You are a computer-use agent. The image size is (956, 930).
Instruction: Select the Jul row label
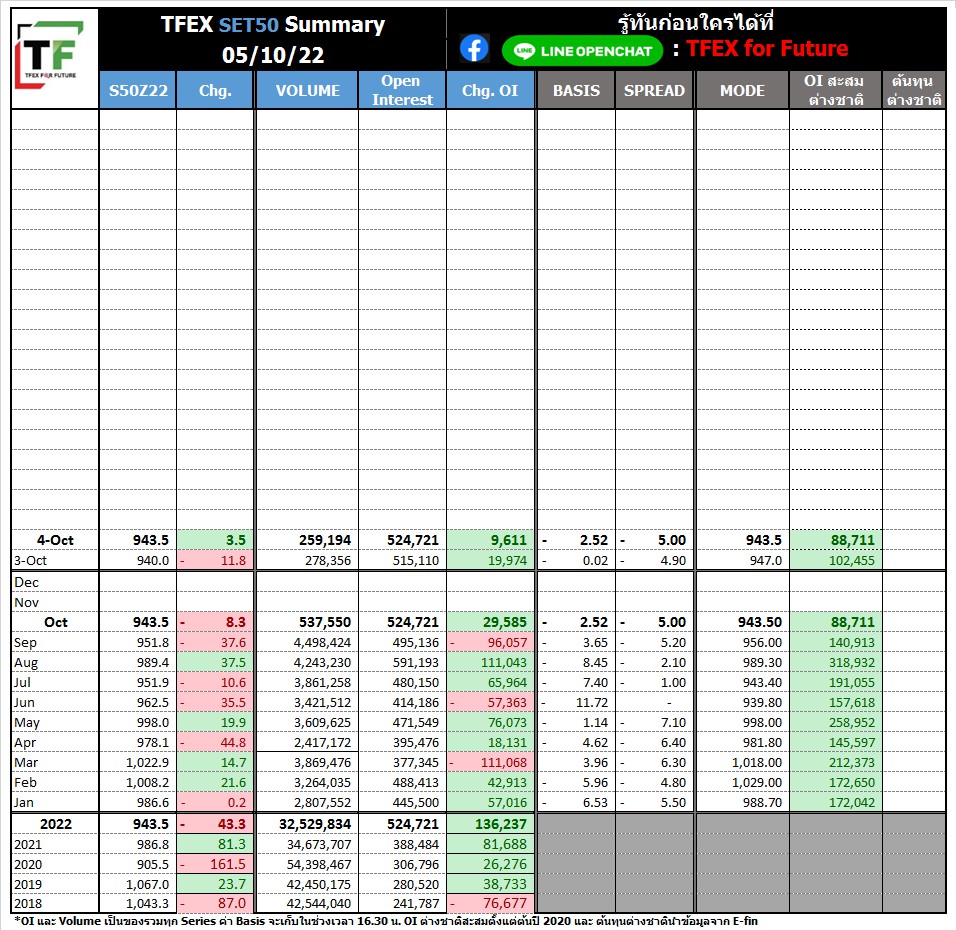tap(23, 682)
